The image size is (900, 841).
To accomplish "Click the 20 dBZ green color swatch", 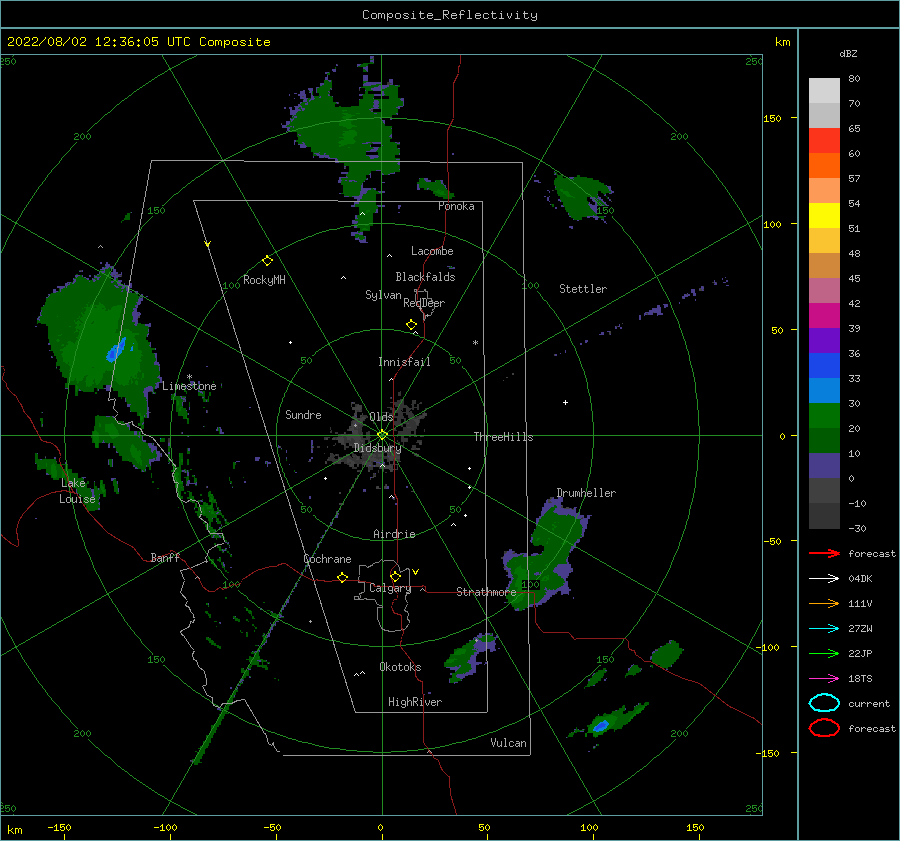I will (x=824, y=415).
